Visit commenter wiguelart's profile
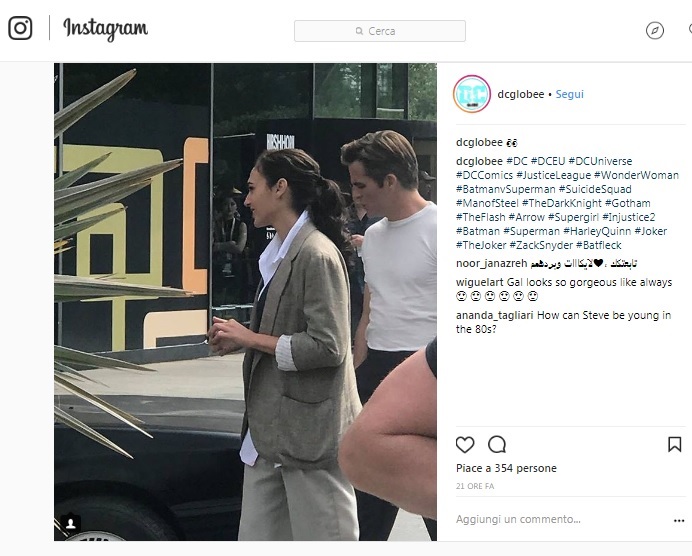The image size is (692, 556). [479, 282]
